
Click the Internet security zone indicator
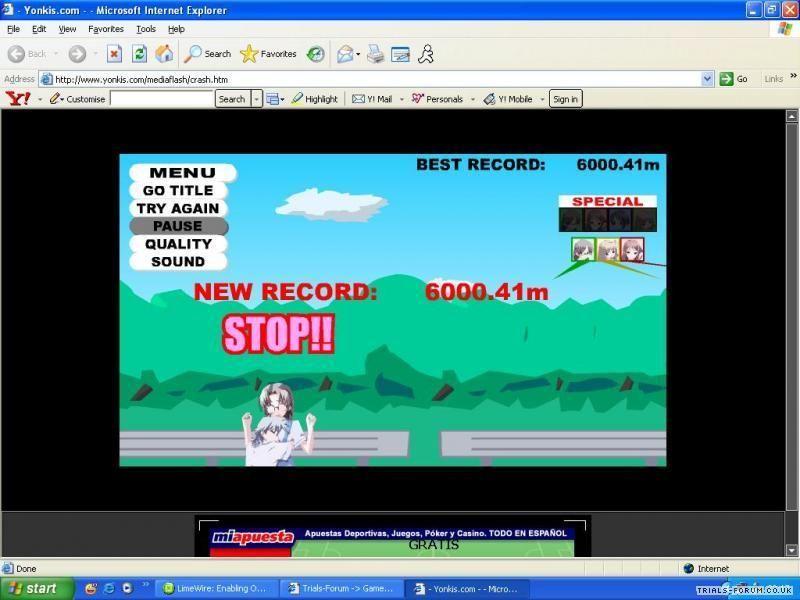[x=706, y=568]
